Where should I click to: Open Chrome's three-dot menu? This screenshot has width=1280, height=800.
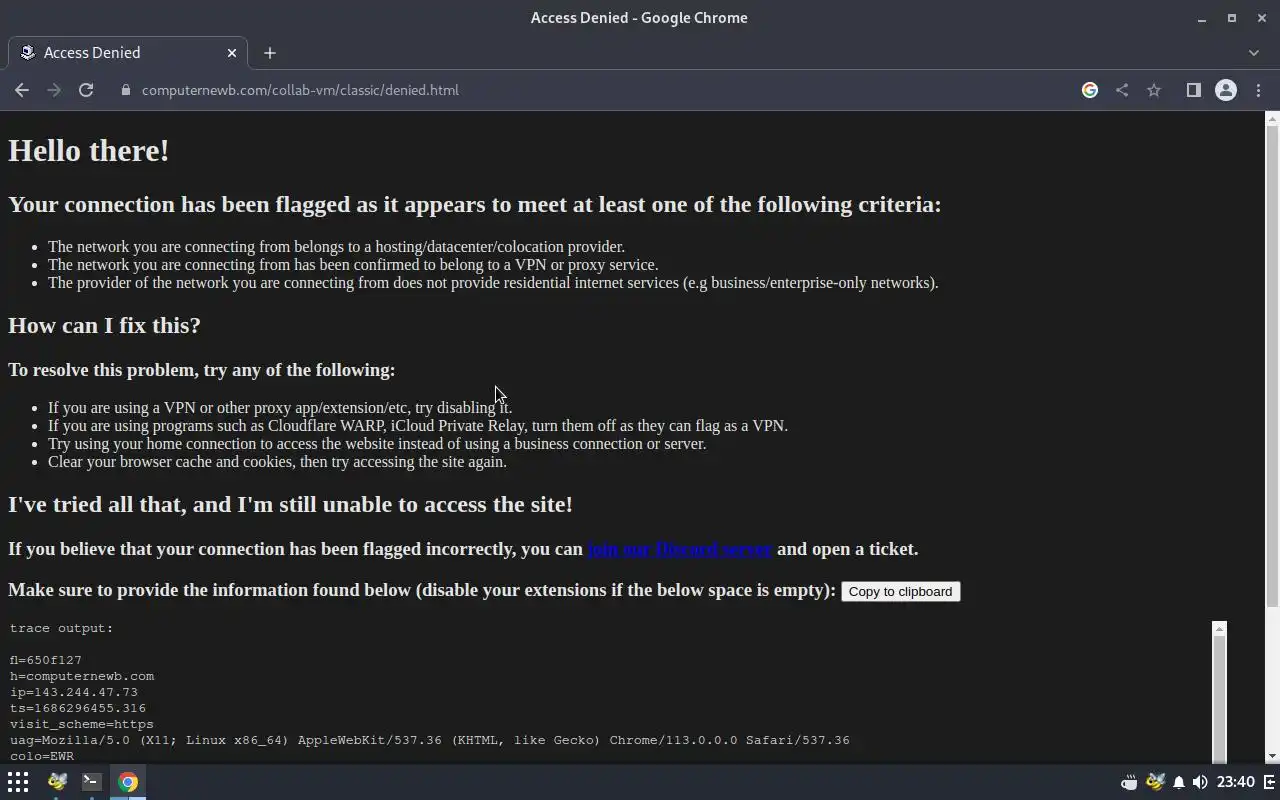(x=1258, y=90)
